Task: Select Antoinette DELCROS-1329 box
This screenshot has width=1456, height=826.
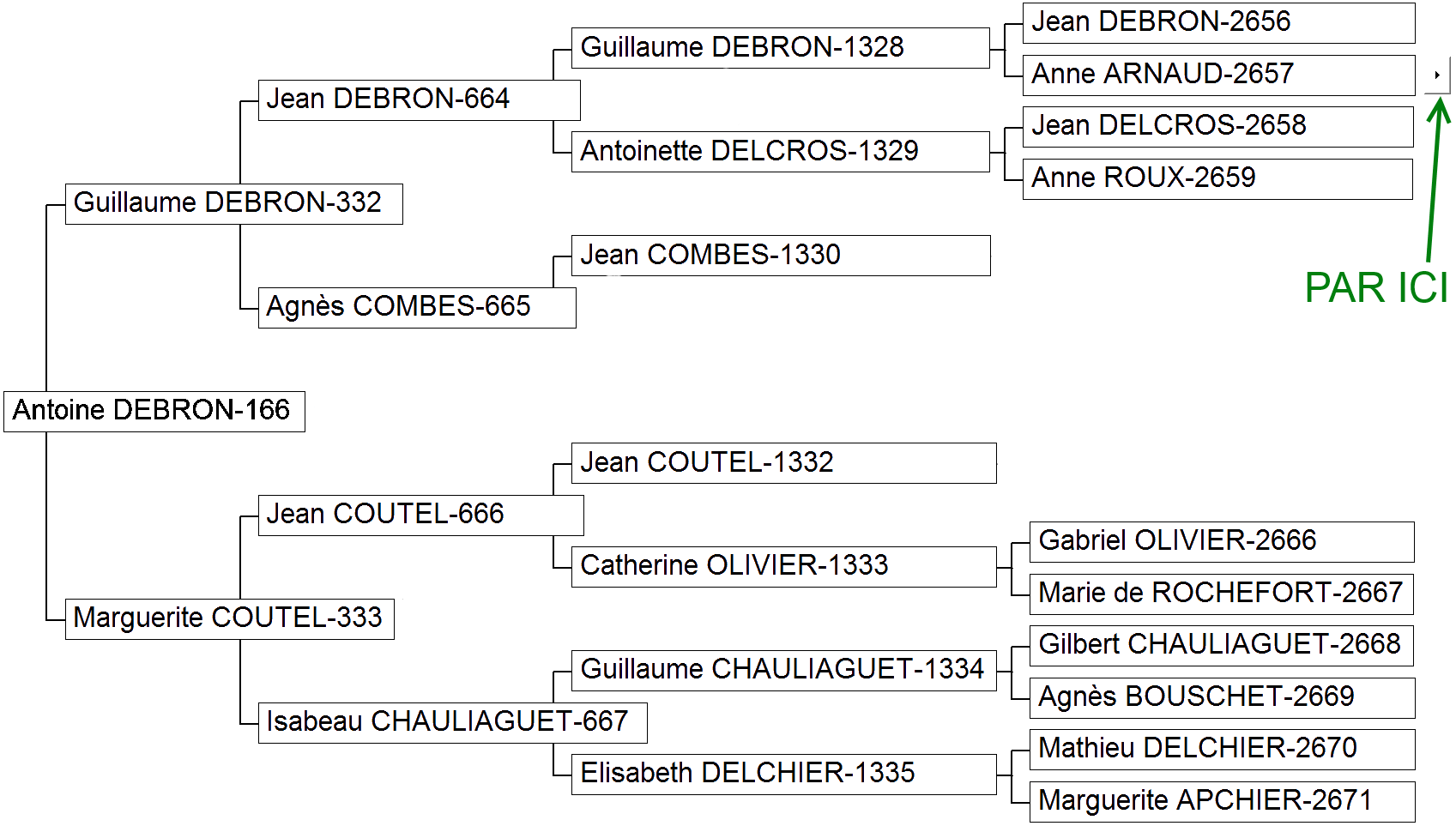Action: coord(781,152)
